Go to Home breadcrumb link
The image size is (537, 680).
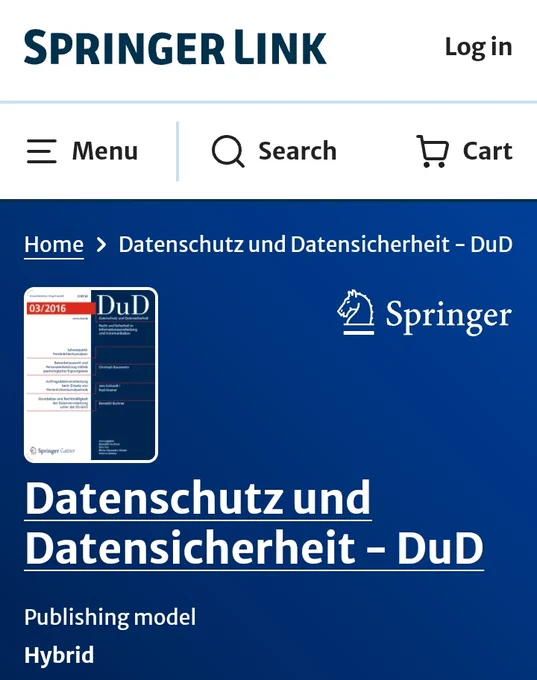tap(54, 245)
